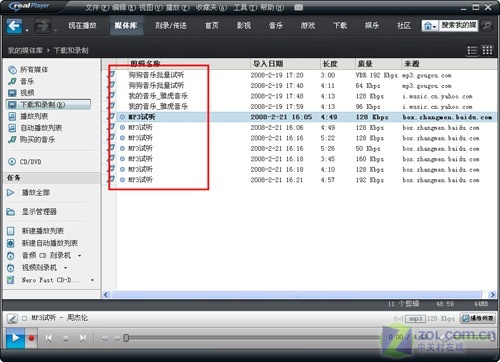
Task: Switch to grid thumbnail view icon
Action: point(487,50)
